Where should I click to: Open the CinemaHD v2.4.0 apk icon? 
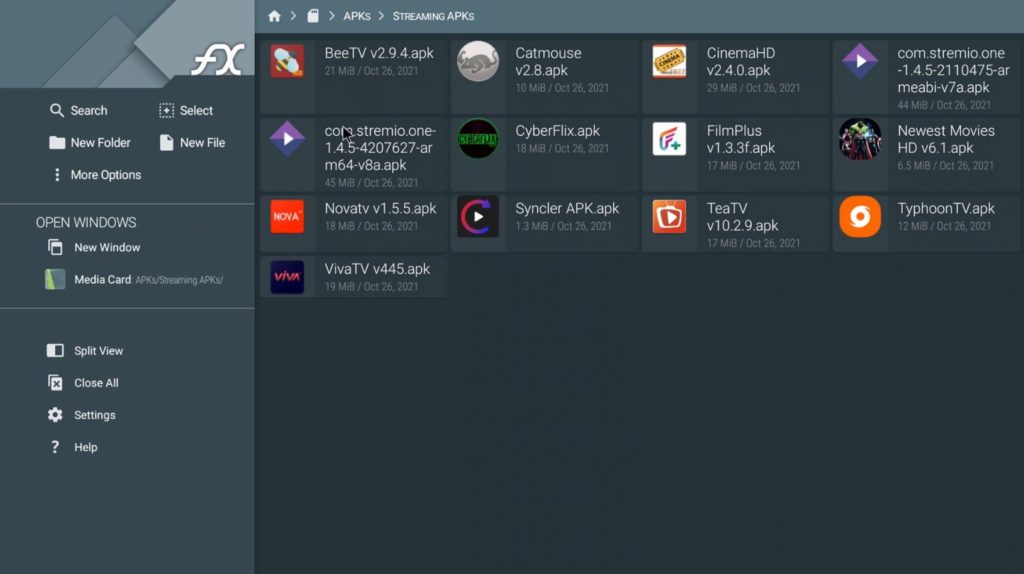669,61
